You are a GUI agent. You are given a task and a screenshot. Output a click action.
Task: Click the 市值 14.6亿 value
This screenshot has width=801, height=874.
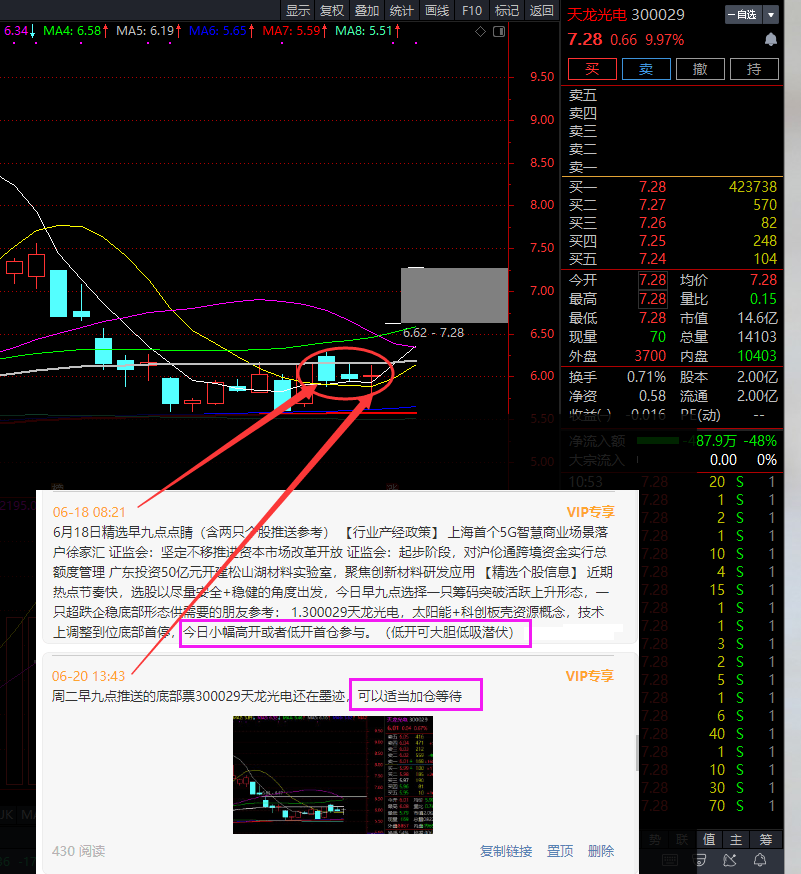(x=757, y=318)
